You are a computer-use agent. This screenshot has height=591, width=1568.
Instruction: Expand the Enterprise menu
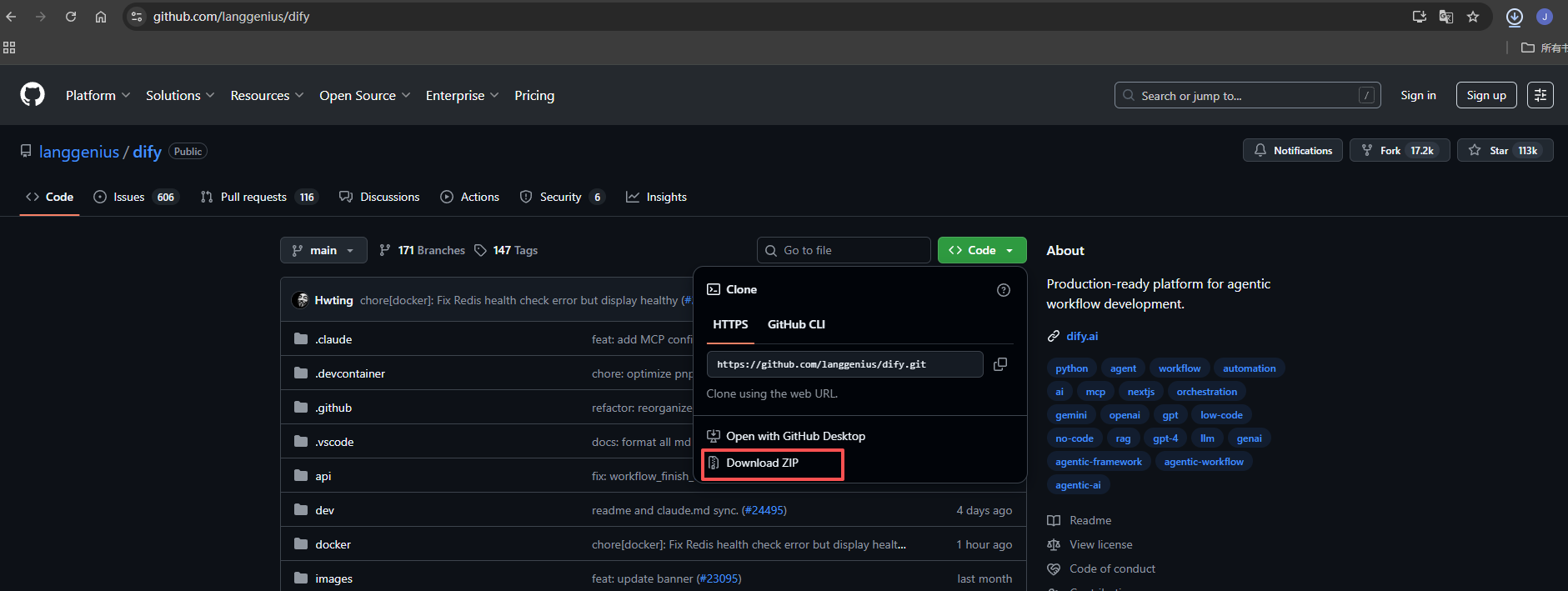[462, 95]
